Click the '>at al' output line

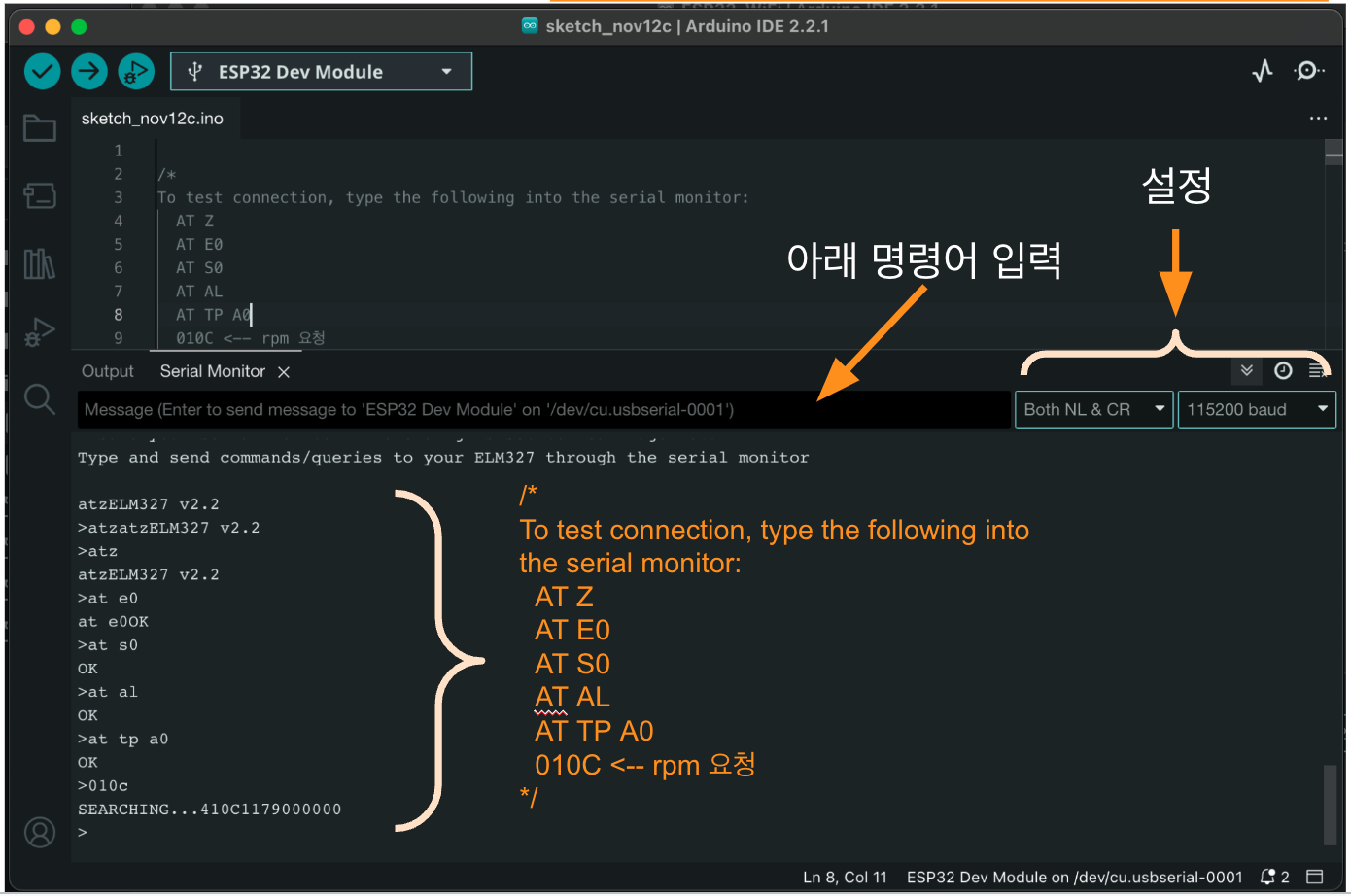click(108, 692)
